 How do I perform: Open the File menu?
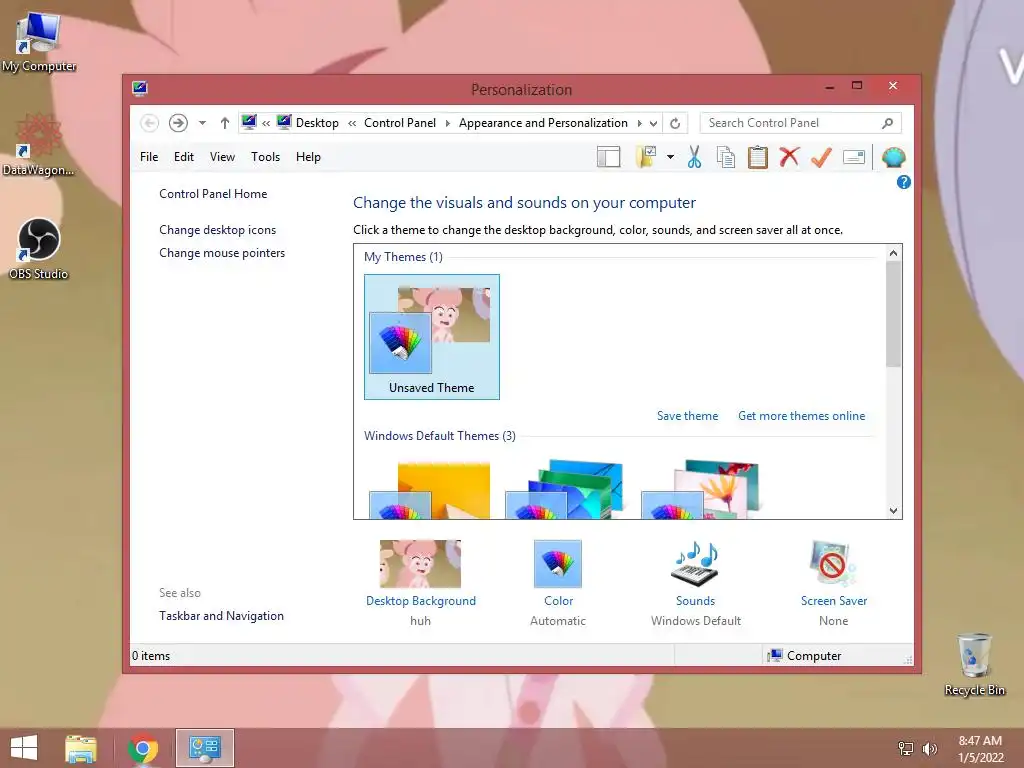click(149, 157)
